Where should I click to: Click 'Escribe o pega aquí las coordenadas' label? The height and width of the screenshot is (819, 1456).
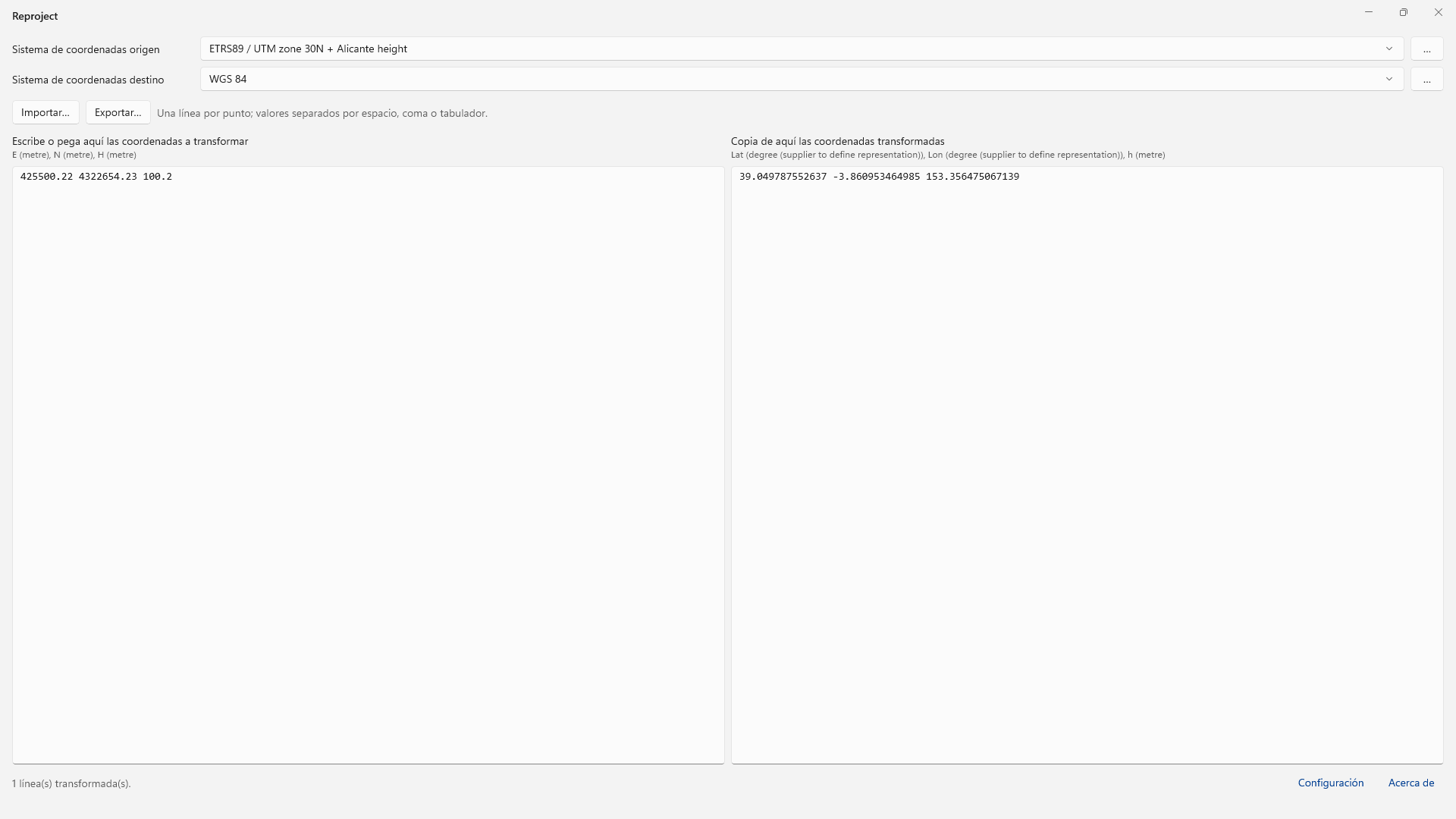tap(130, 141)
